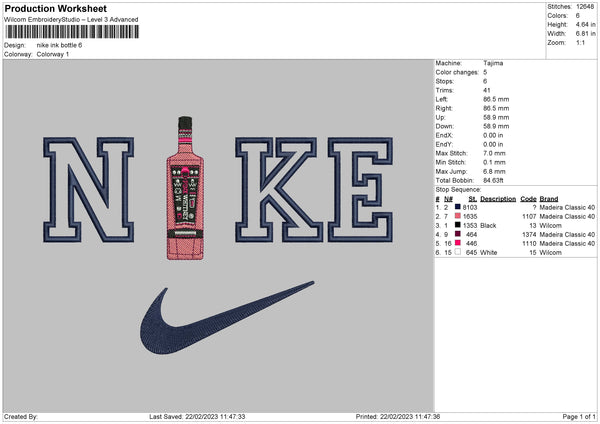The image size is (600, 424).
Task: Pick the hot pink 446 swatch
Action: pos(458,243)
